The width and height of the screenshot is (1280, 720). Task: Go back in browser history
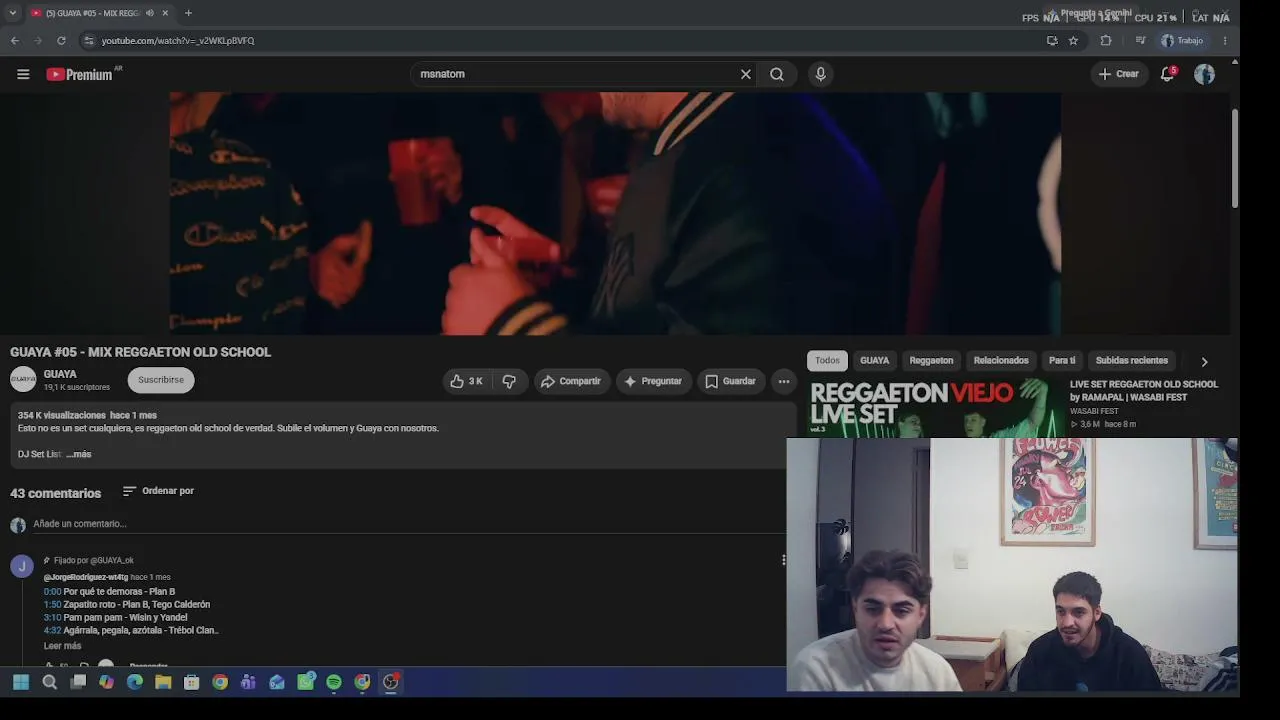click(x=15, y=41)
